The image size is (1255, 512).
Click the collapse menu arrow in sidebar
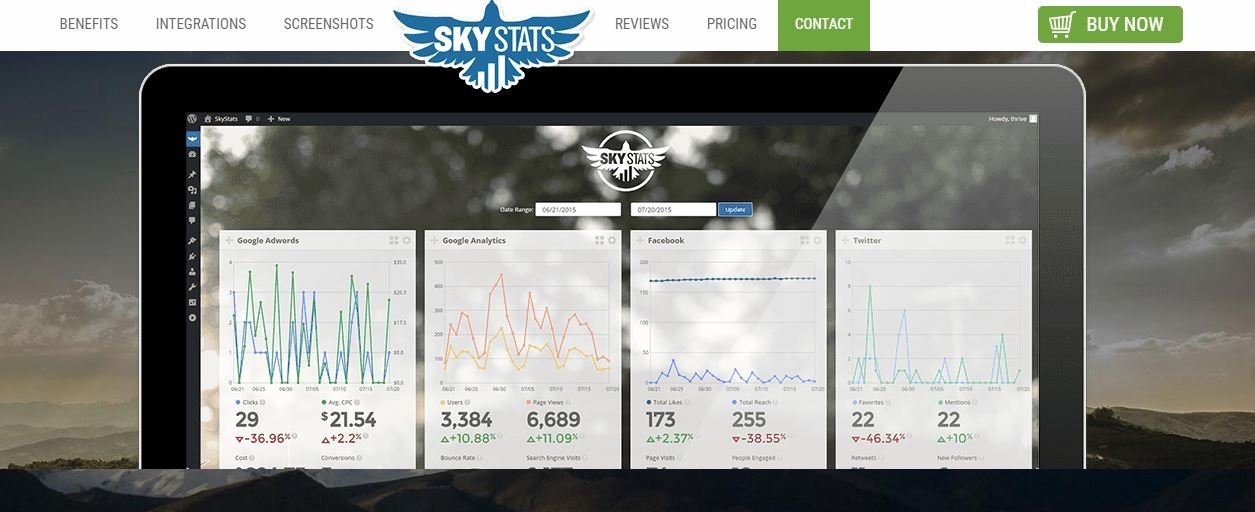pyautogui.click(x=192, y=318)
